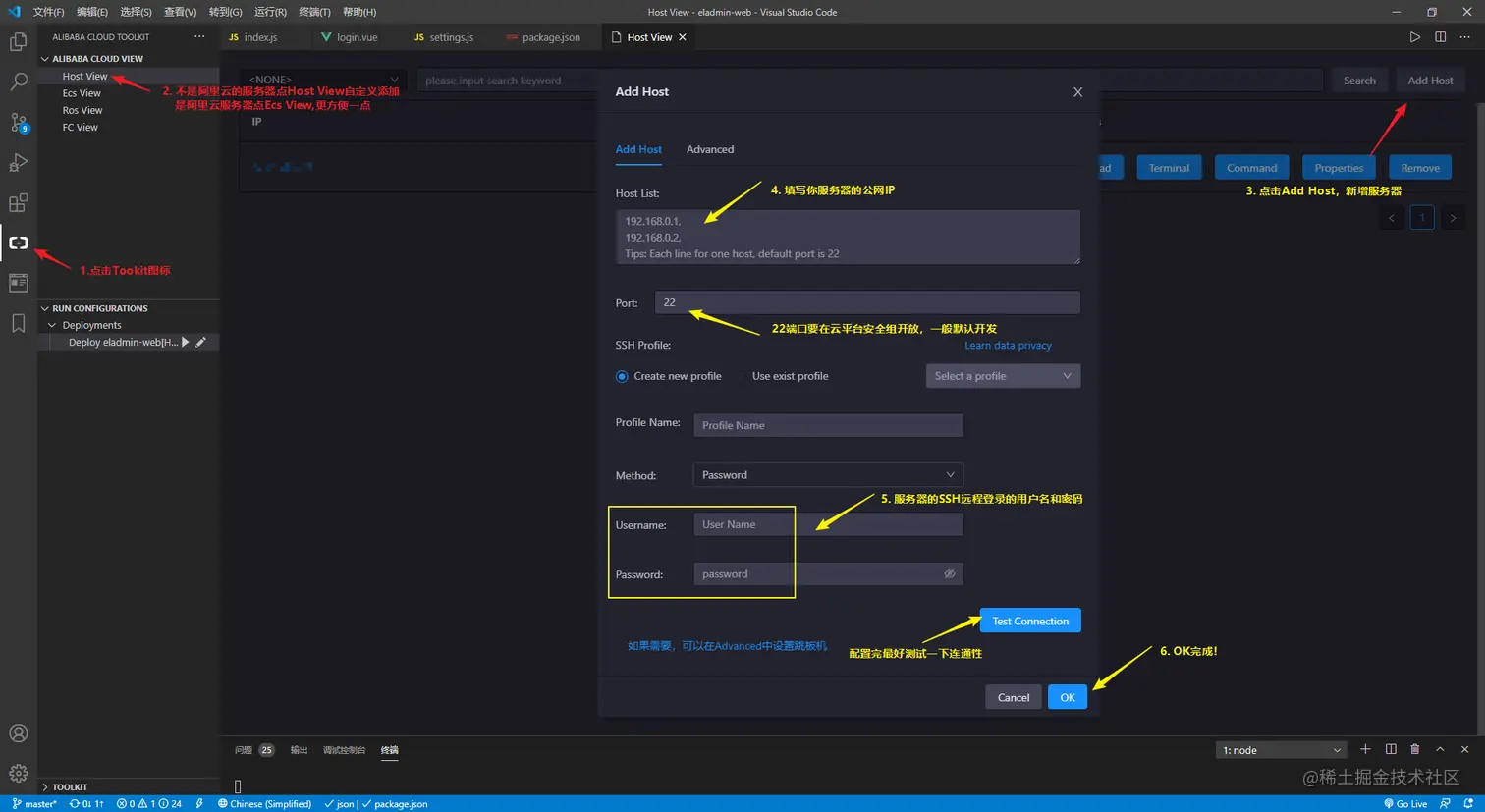Open the Explorer icon in the activity bar
This screenshot has width=1485, height=812.
(18, 41)
